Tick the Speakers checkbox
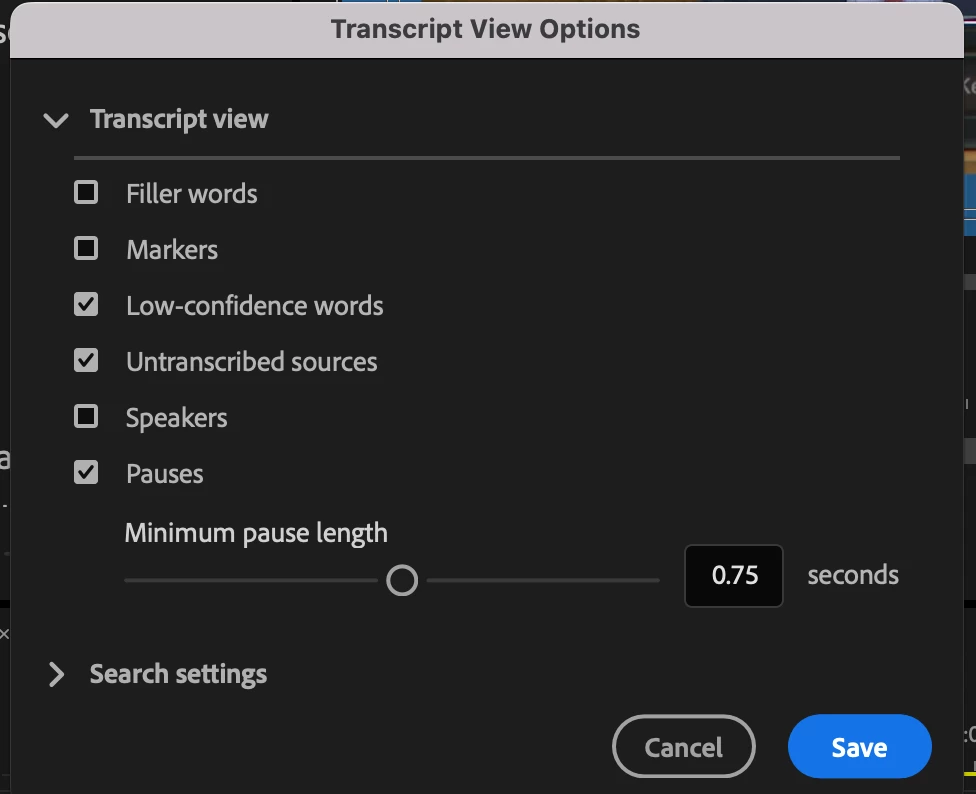 click(x=87, y=416)
